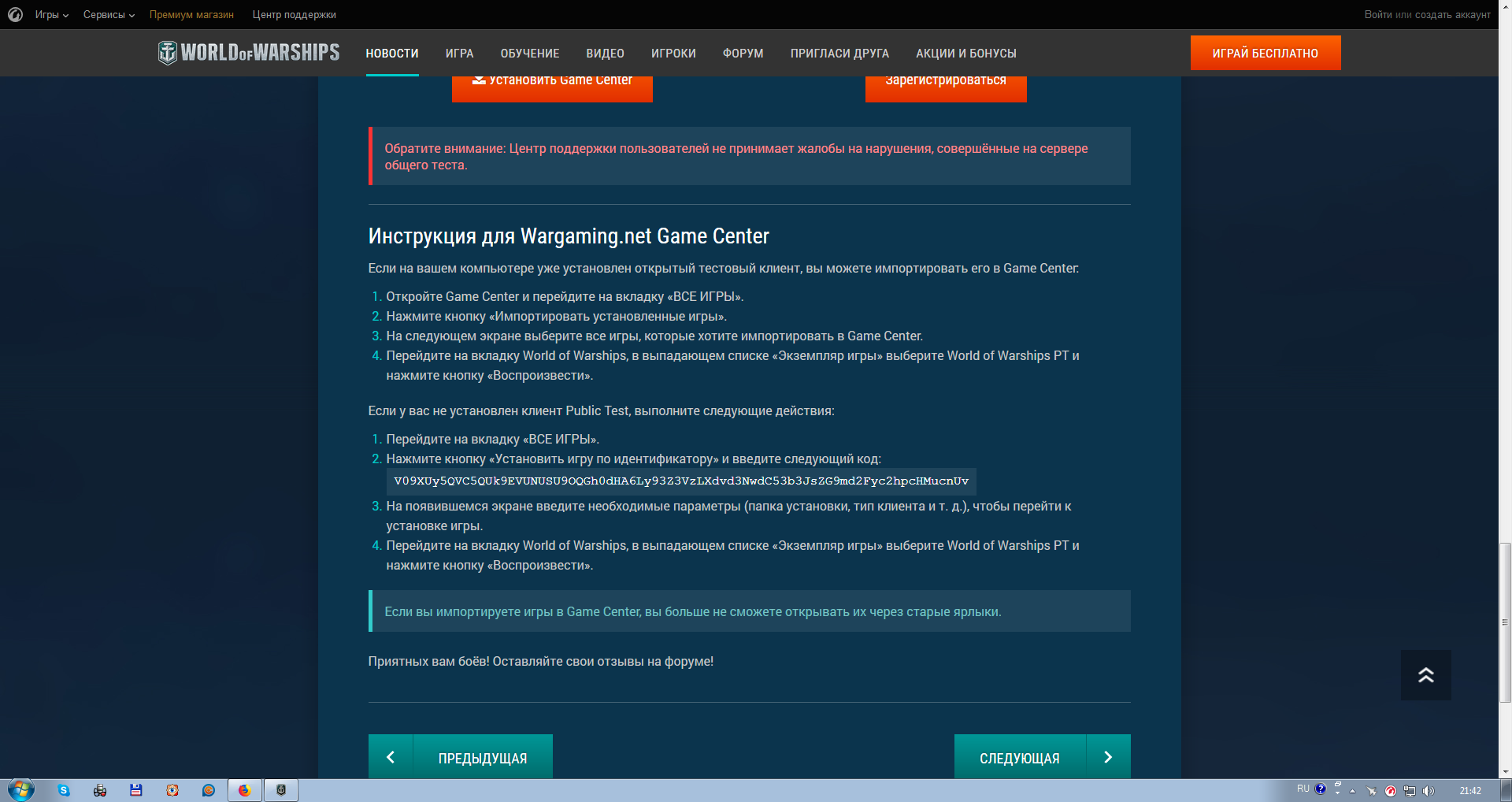Click the Войти login link
Viewport: 1512px width, 802px height.
(1378, 14)
